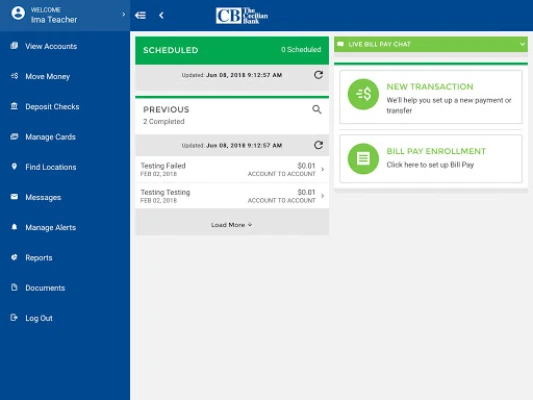This screenshot has width=533, height=400.
Task: Click the New Transaction dollar icon
Action: [x=363, y=94]
